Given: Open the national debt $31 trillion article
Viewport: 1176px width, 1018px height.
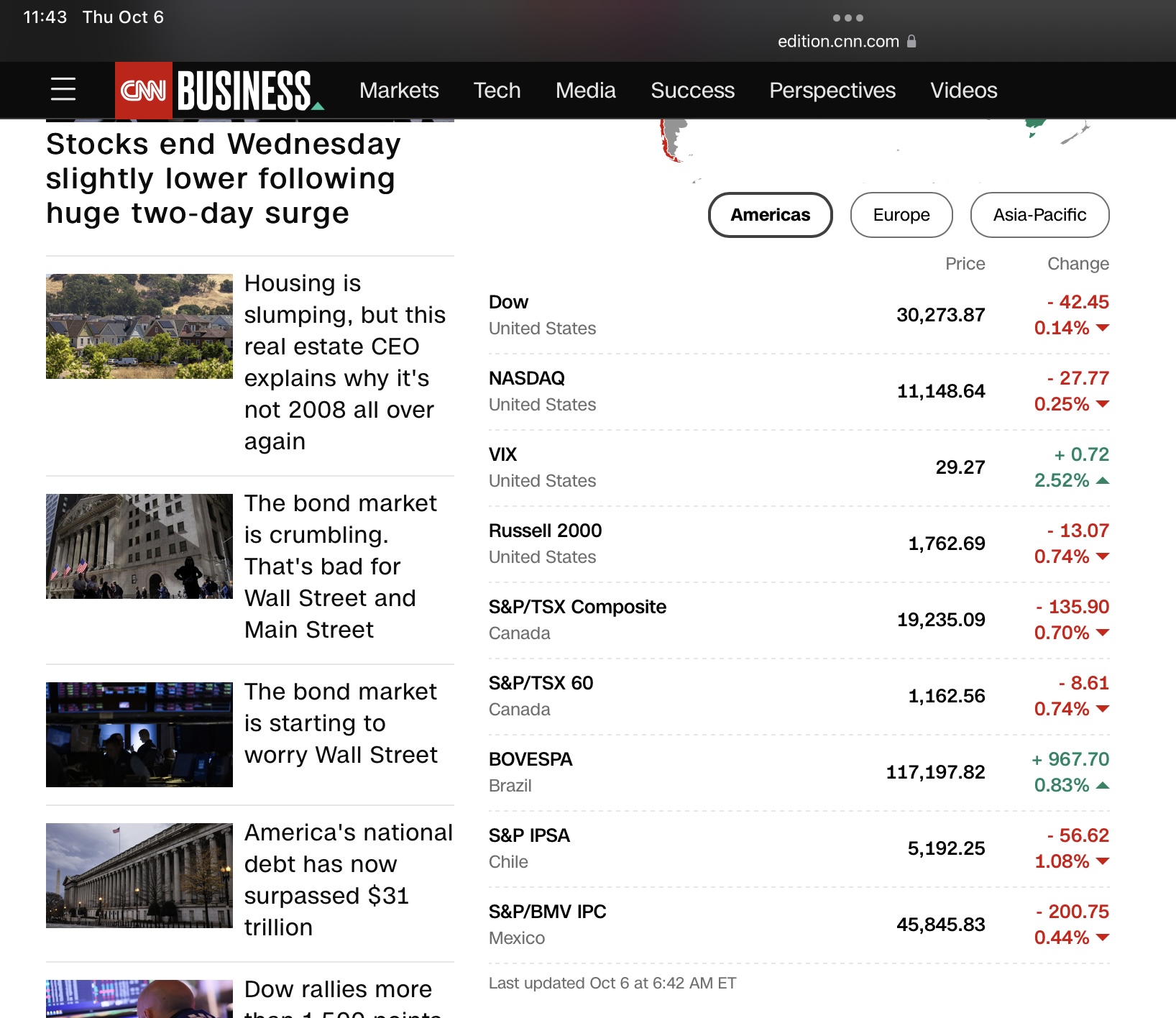Looking at the screenshot, I should tap(349, 879).
